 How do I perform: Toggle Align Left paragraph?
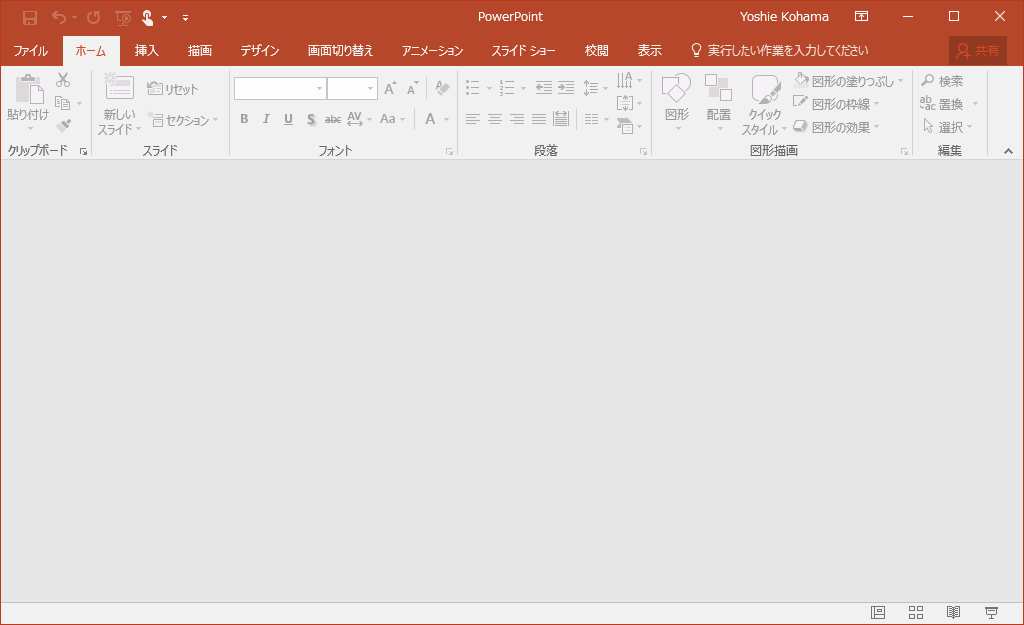[473, 119]
